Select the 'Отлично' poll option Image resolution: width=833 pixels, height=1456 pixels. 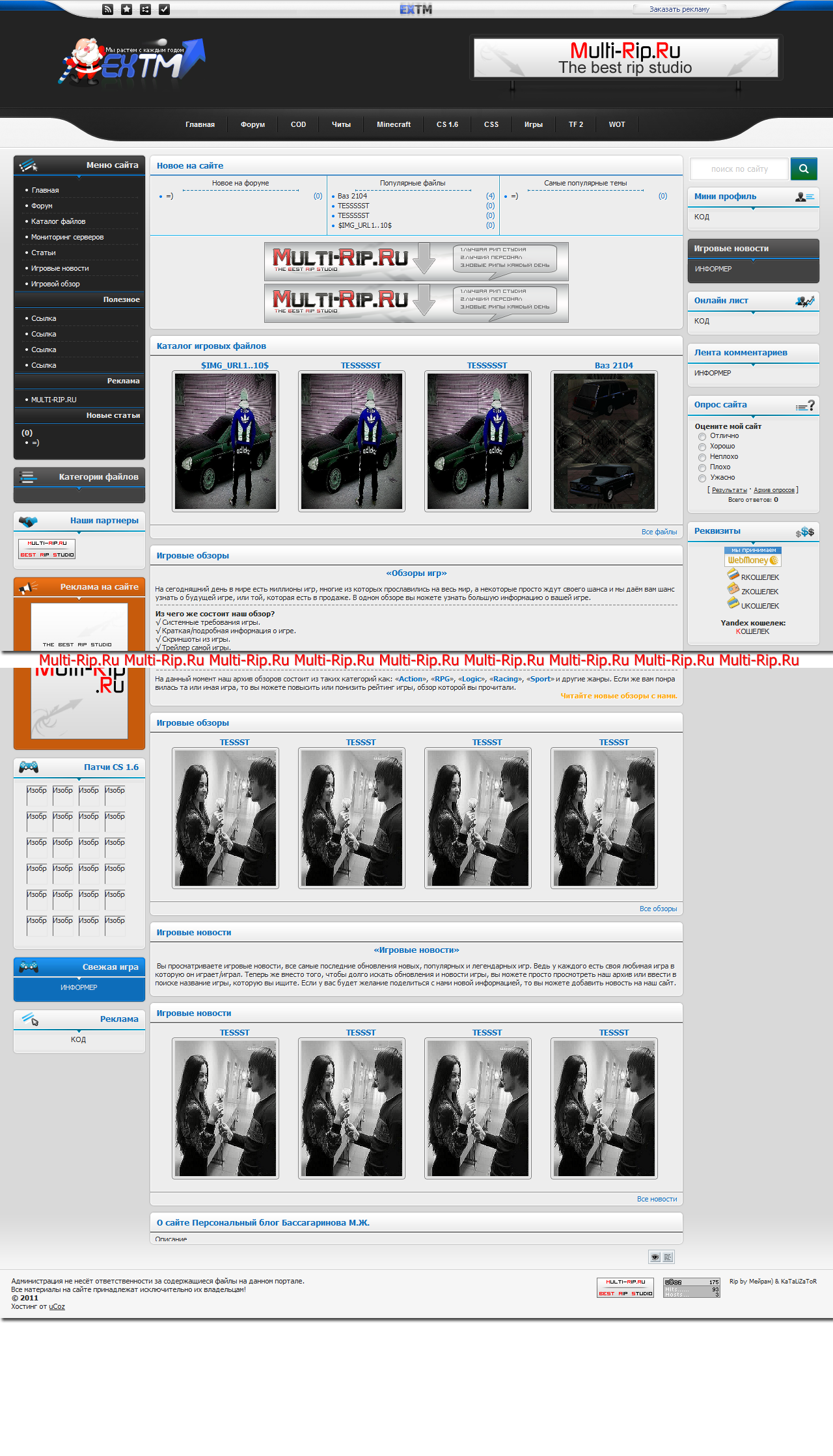[x=702, y=437]
